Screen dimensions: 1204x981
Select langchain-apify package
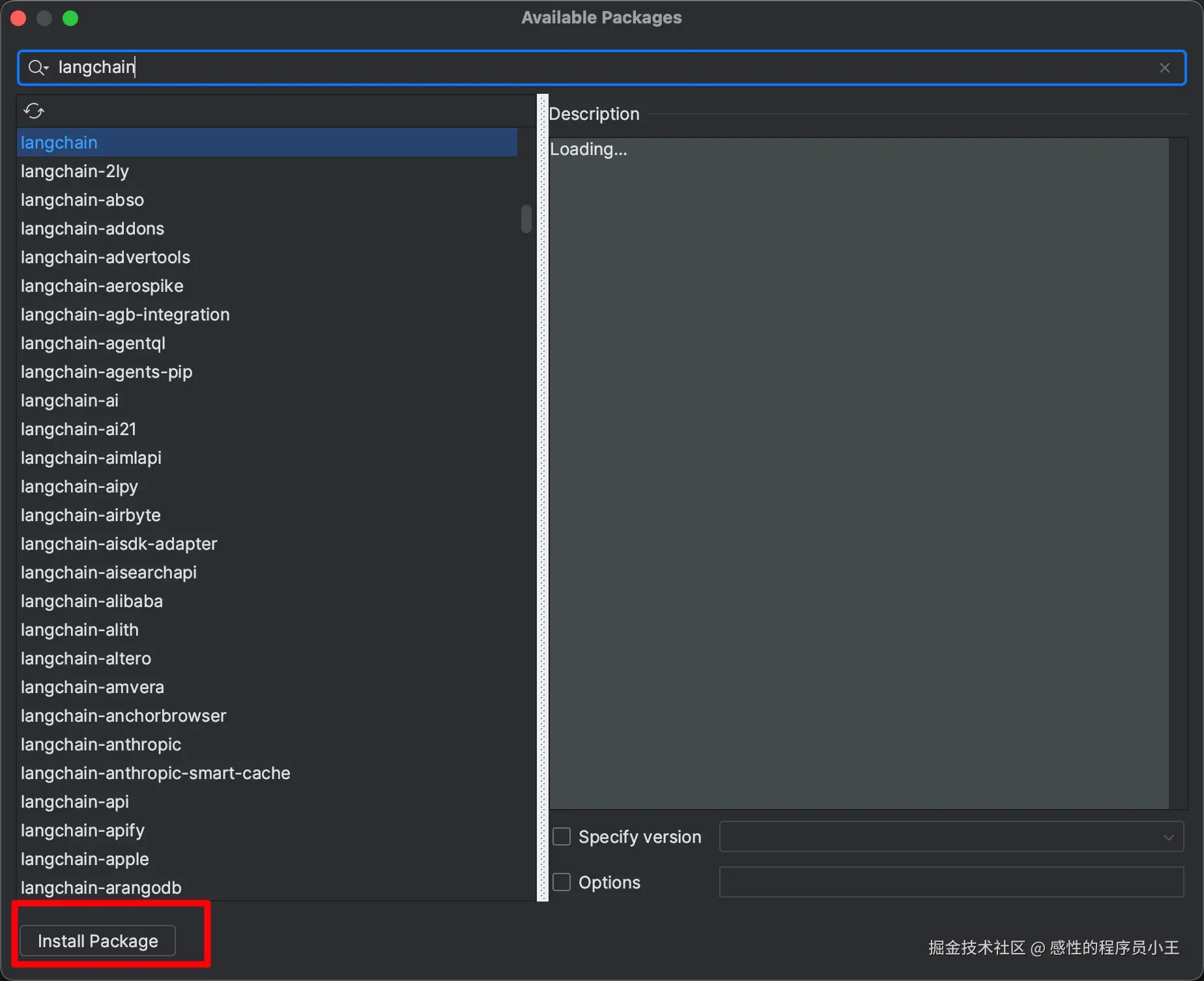click(x=267, y=830)
